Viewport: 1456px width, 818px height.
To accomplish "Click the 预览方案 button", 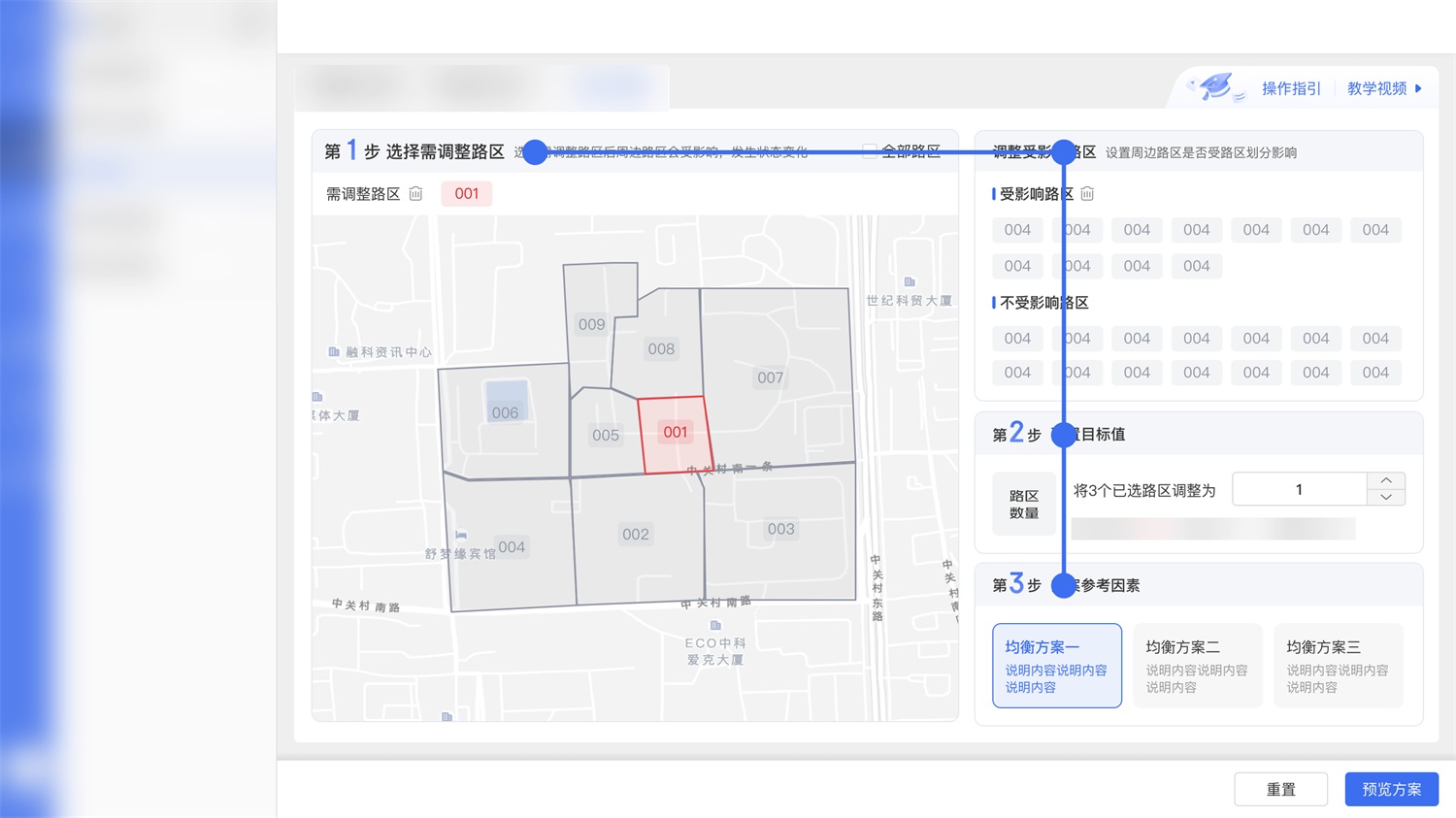I will (1391, 789).
